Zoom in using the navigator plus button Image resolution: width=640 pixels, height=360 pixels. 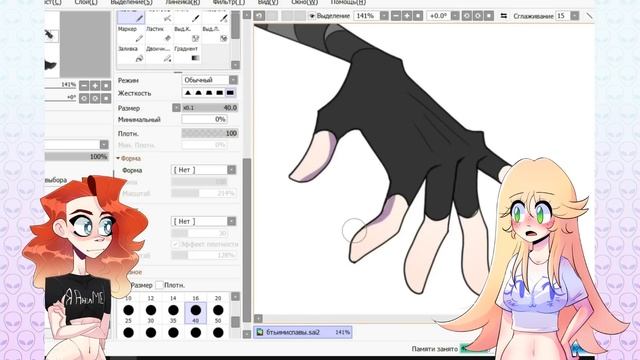(95, 86)
